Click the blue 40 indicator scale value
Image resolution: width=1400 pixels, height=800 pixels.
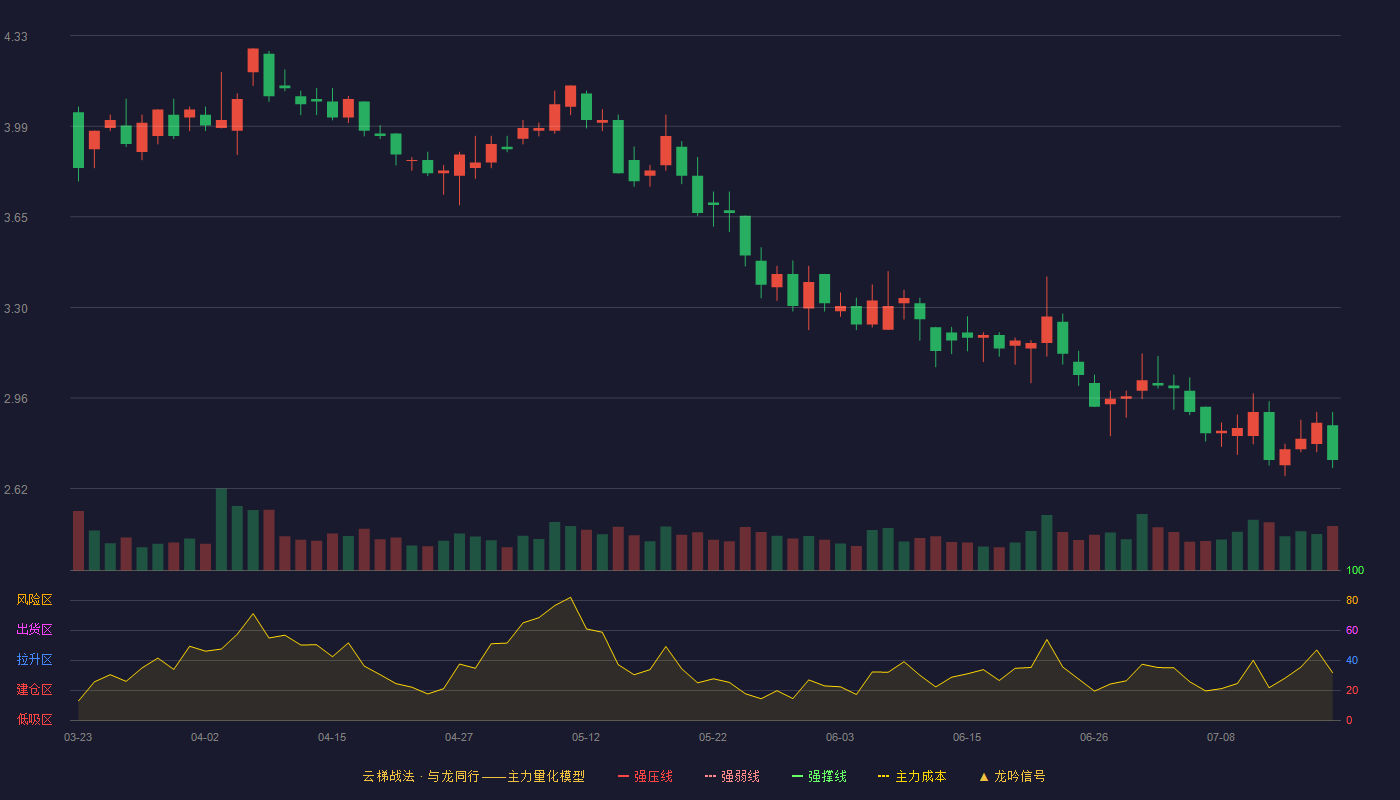[x=1352, y=661]
